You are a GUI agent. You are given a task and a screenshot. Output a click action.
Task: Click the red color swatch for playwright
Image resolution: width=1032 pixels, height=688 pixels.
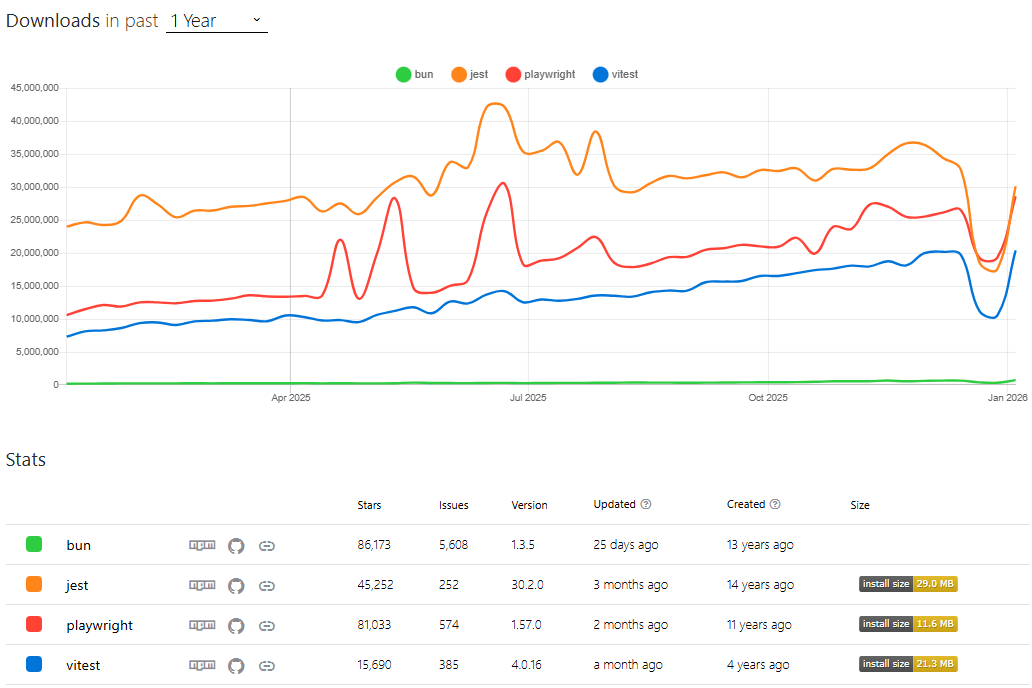tap(34, 625)
